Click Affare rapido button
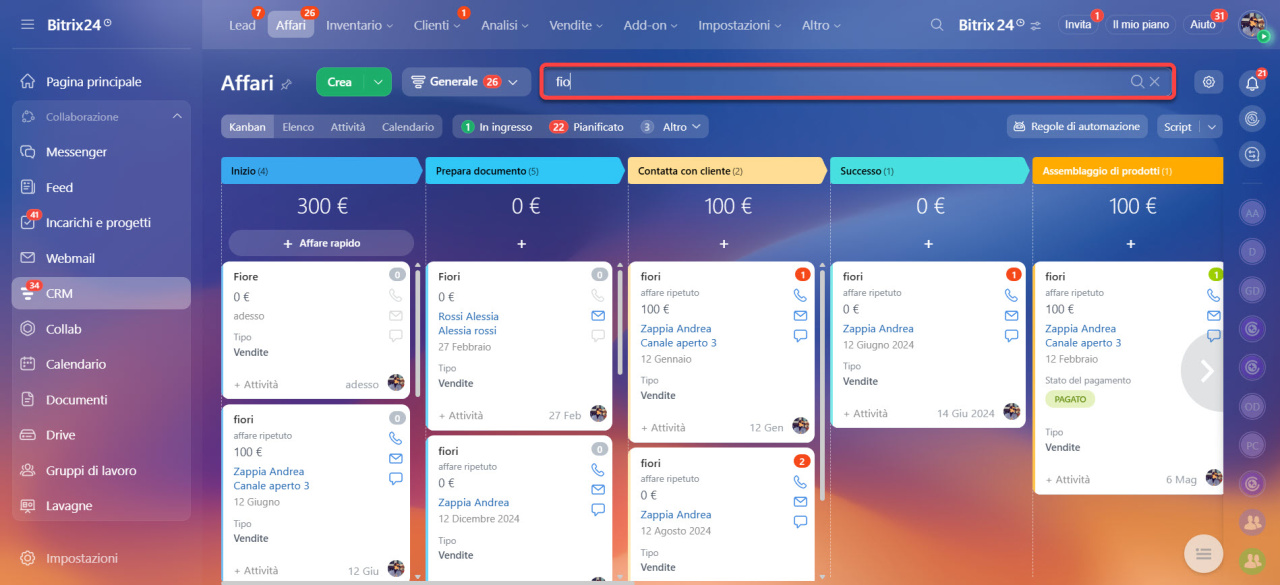1280x585 pixels. 321,243
